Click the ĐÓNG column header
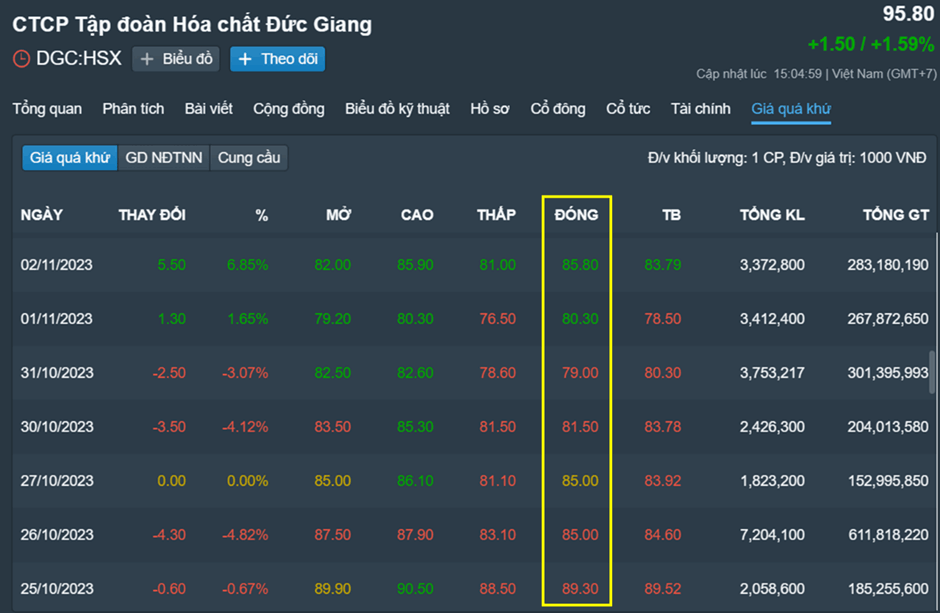This screenshot has height=613, width=940. point(577,215)
